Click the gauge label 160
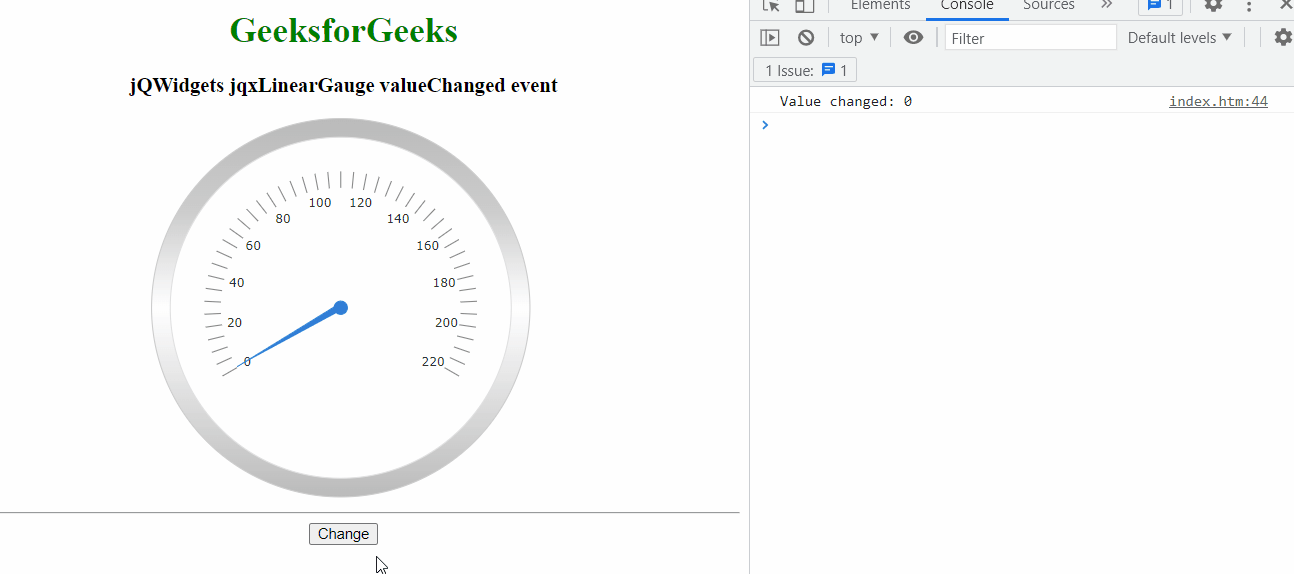Image resolution: width=1294 pixels, height=574 pixels. click(x=428, y=246)
